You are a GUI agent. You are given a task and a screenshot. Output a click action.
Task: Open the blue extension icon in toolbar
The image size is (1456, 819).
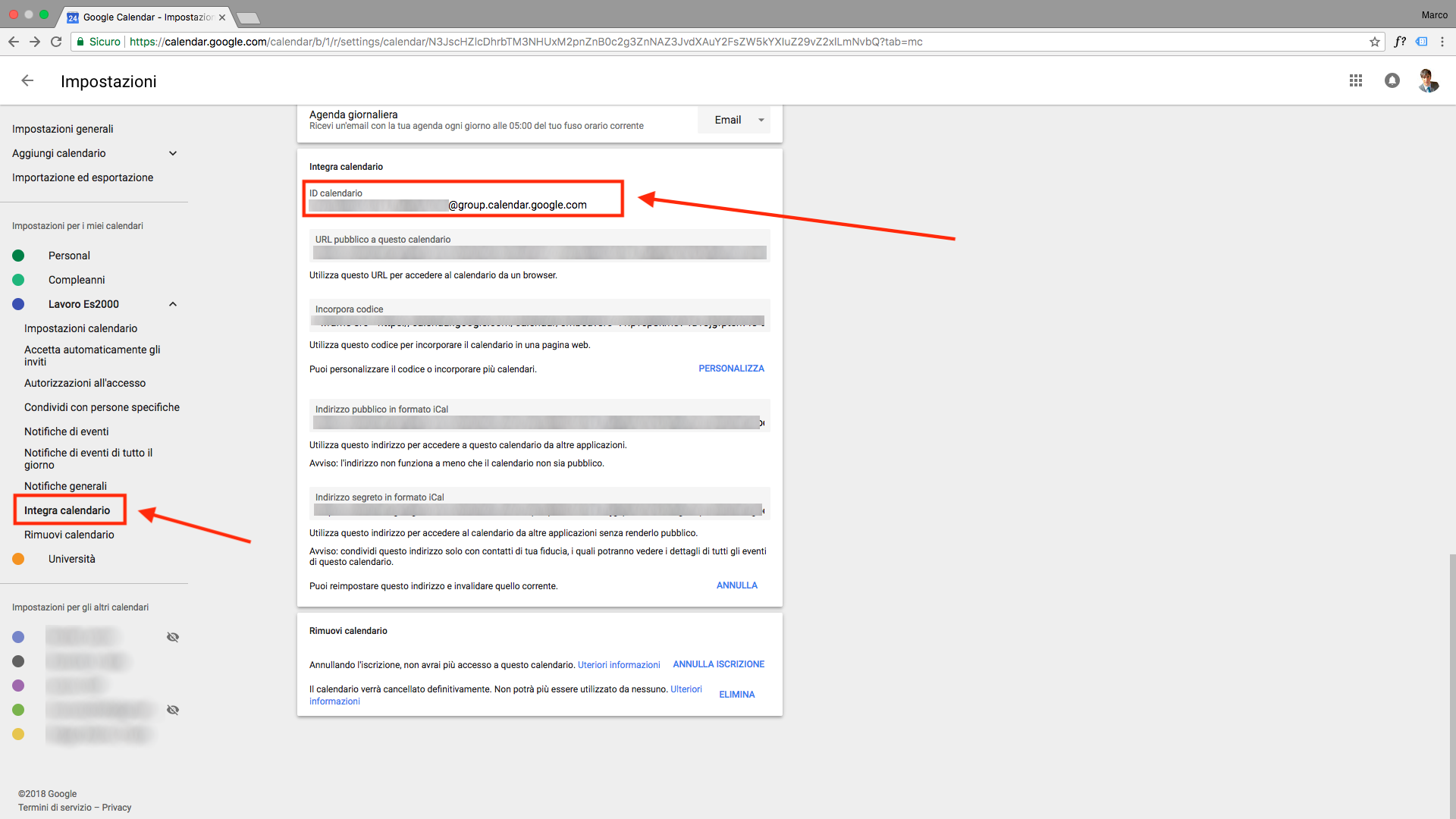click(1422, 42)
